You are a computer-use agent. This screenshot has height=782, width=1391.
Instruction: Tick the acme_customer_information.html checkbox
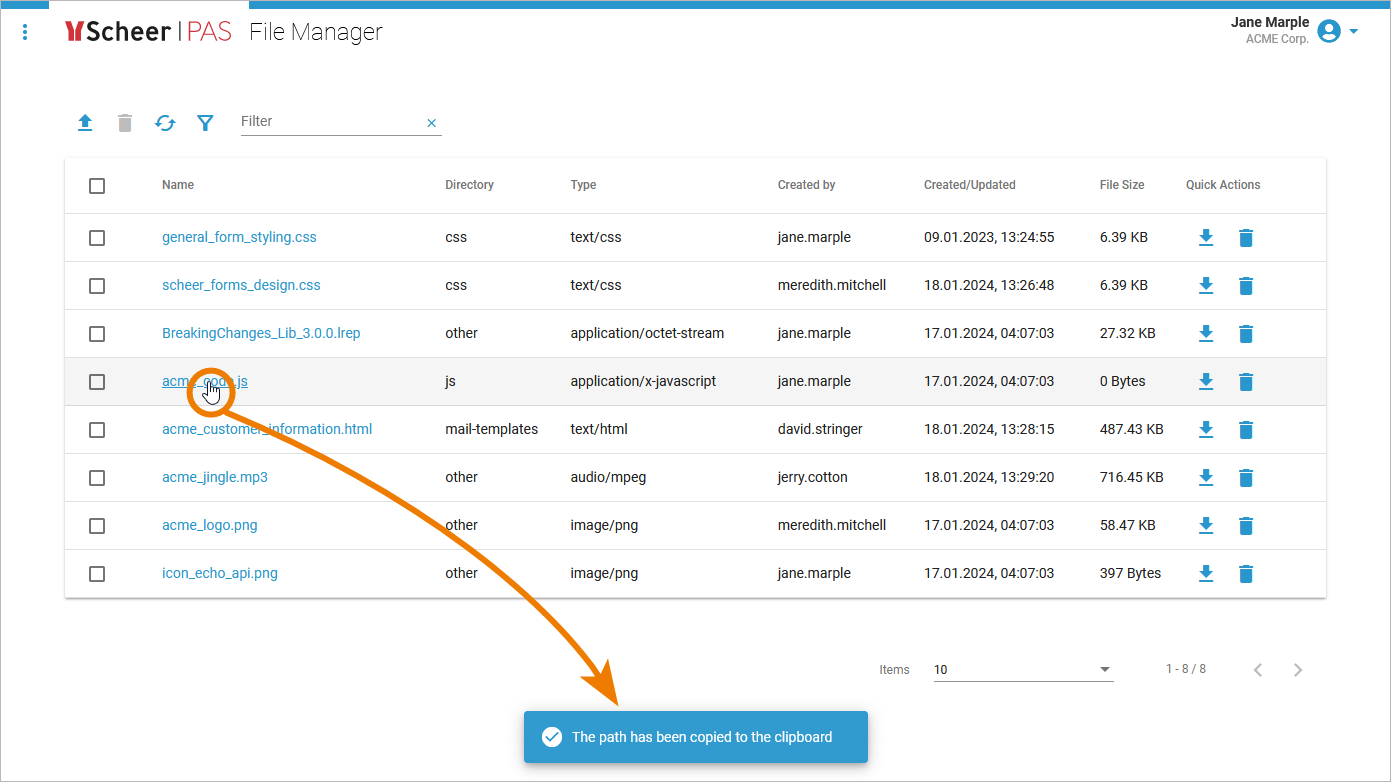click(x=97, y=430)
